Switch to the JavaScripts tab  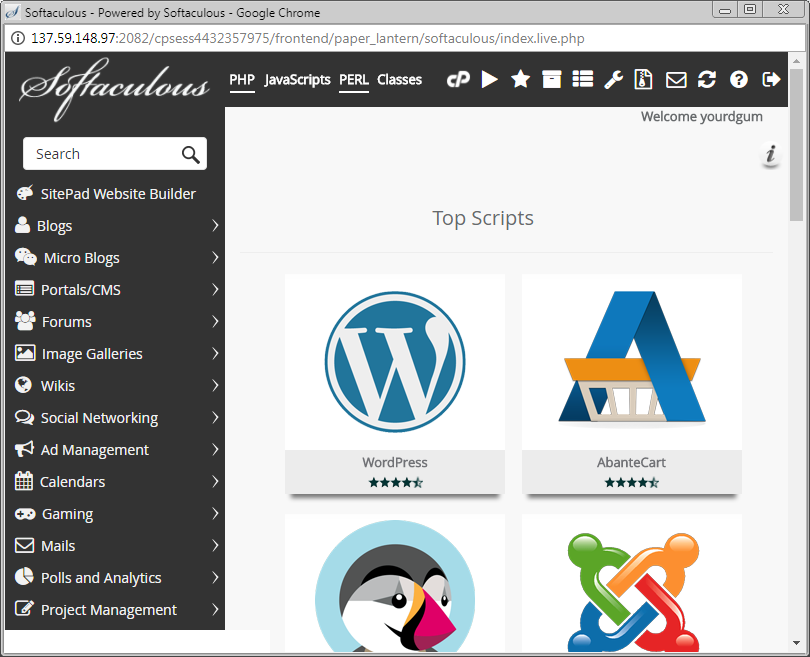297,80
